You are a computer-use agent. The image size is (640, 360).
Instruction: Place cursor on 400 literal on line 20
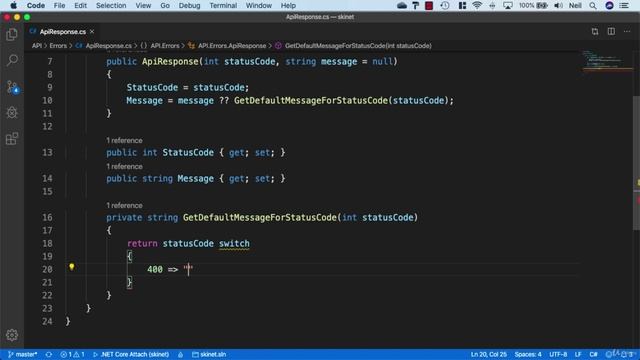click(155, 269)
